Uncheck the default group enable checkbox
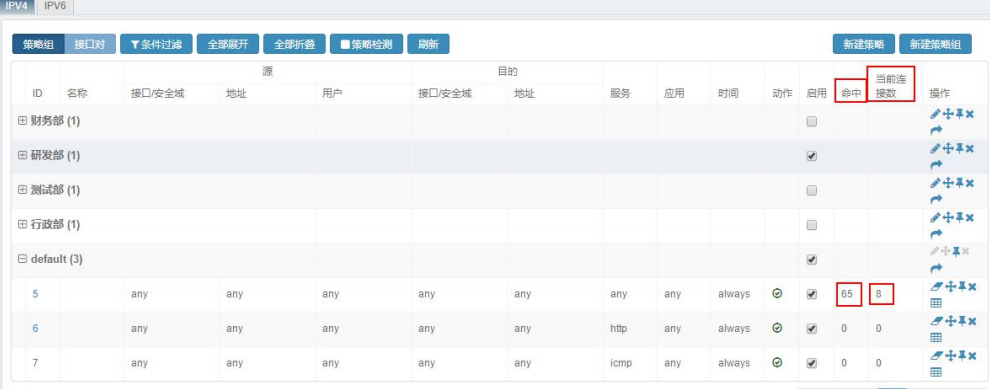This screenshot has height=389, width=990. coord(812,259)
